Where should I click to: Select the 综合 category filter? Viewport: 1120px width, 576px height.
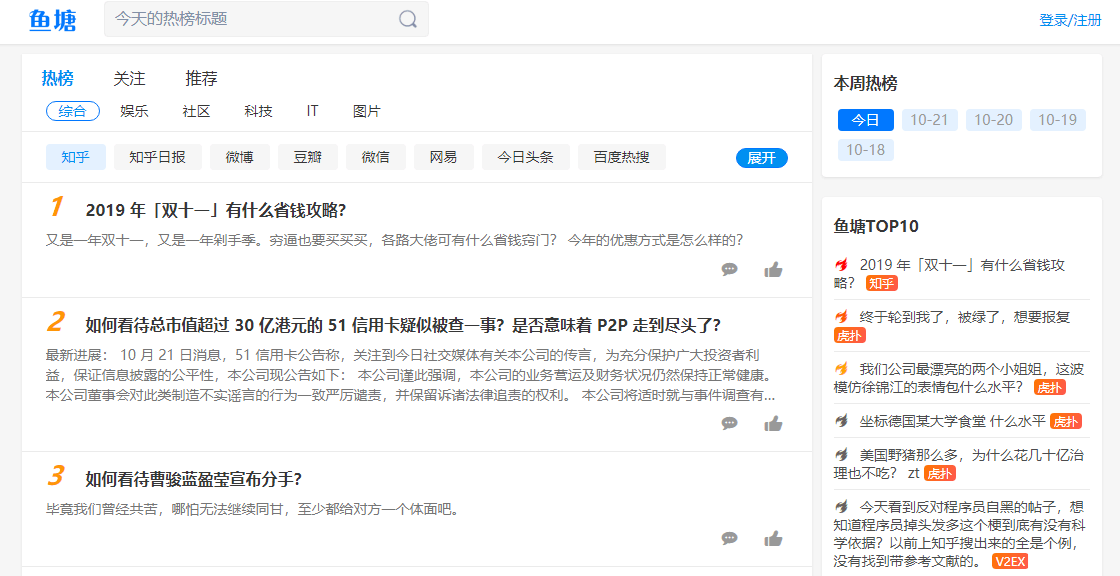point(72,111)
